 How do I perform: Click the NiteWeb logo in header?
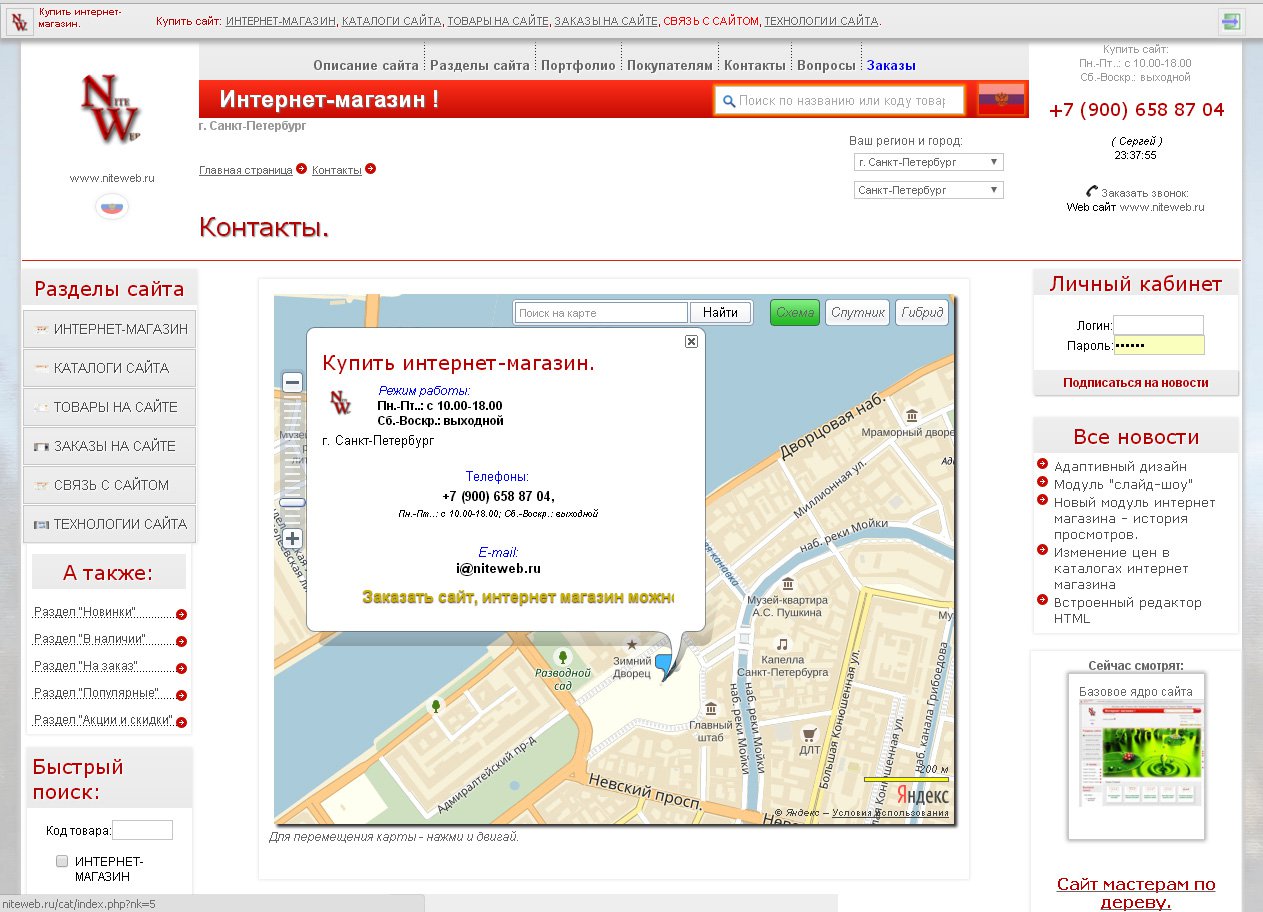coord(111,110)
